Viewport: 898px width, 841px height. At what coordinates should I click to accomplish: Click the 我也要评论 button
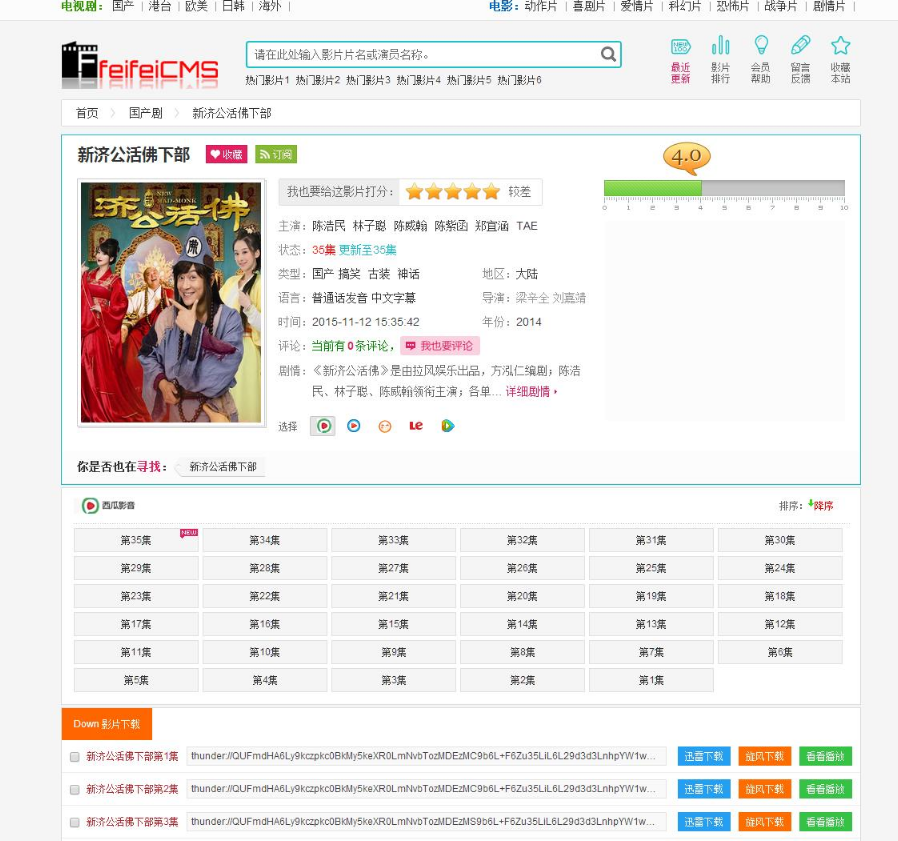tap(440, 346)
